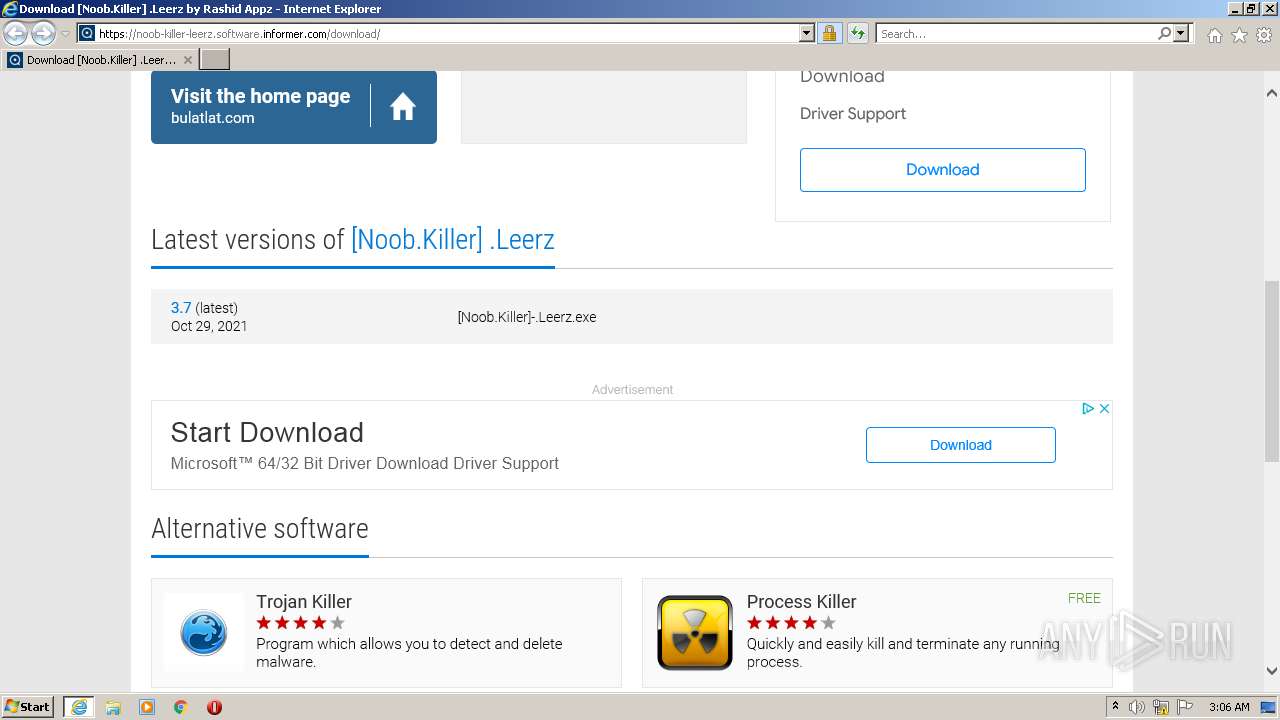Click the Oct 29, 2021 date text
Image resolution: width=1280 pixels, height=720 pixels.
209,326
